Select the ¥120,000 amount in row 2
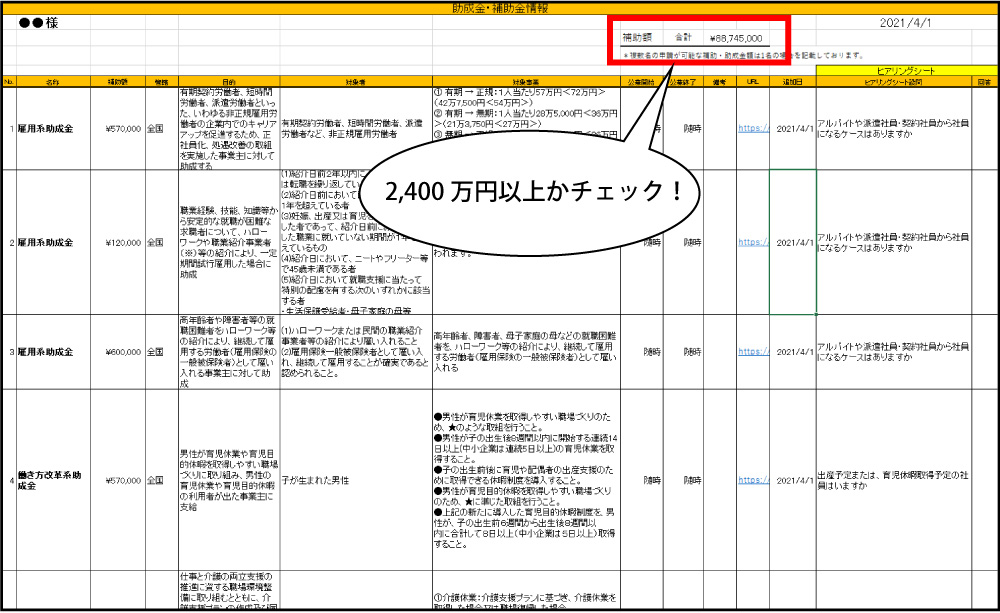The image size is (1000, 613). [120, 242]
